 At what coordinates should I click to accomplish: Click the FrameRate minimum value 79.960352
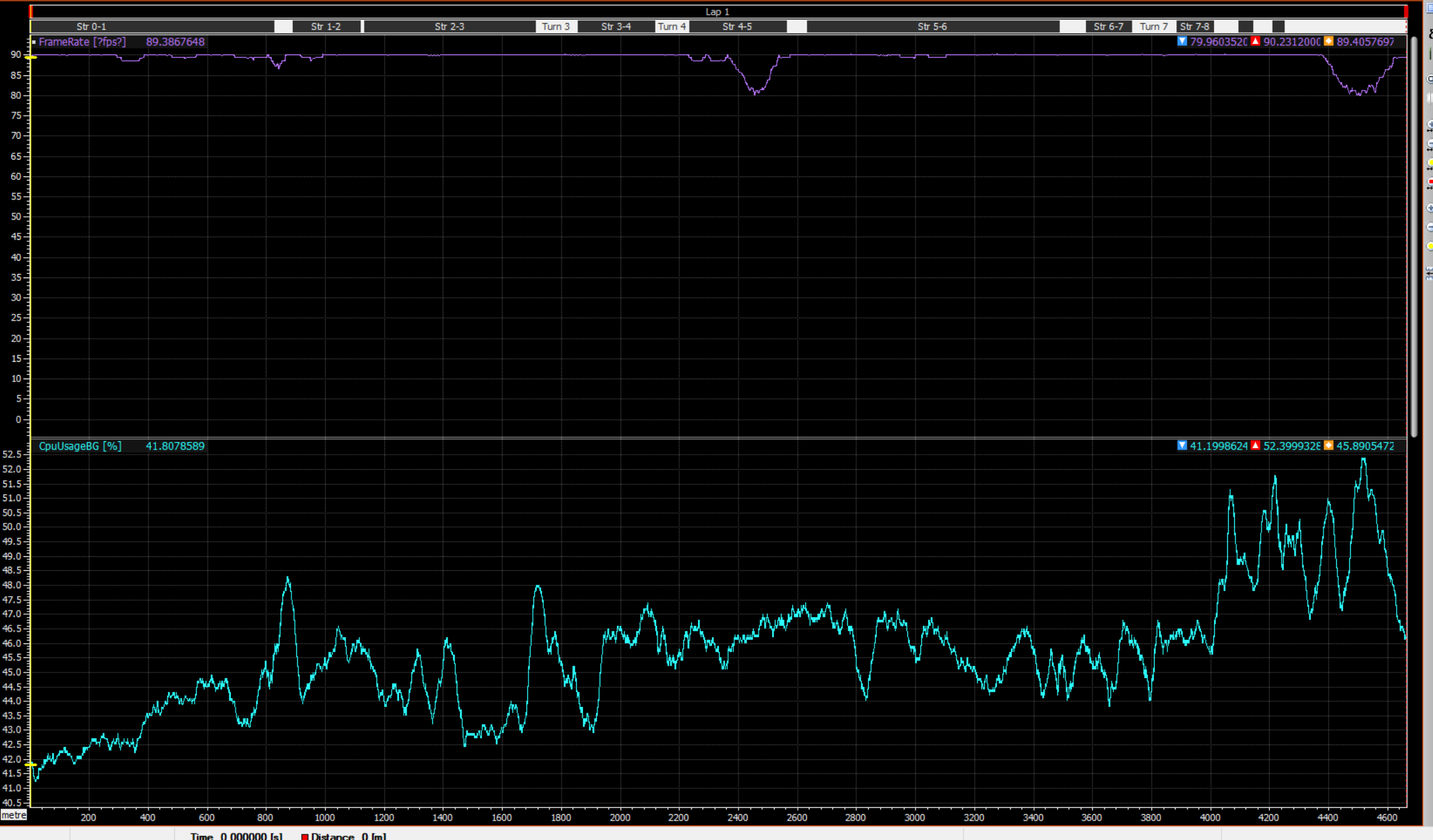pyautogui.click(x=1218, y=42)
